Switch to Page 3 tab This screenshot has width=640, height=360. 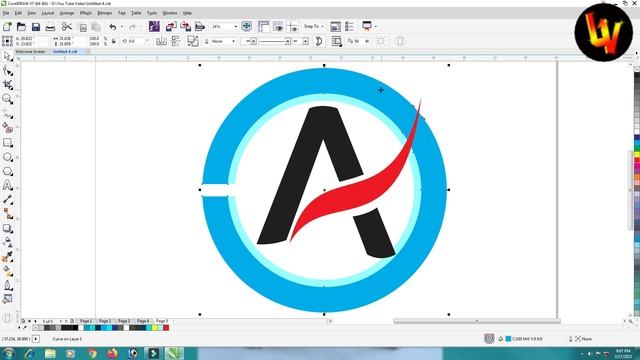(x=124, y=321)
